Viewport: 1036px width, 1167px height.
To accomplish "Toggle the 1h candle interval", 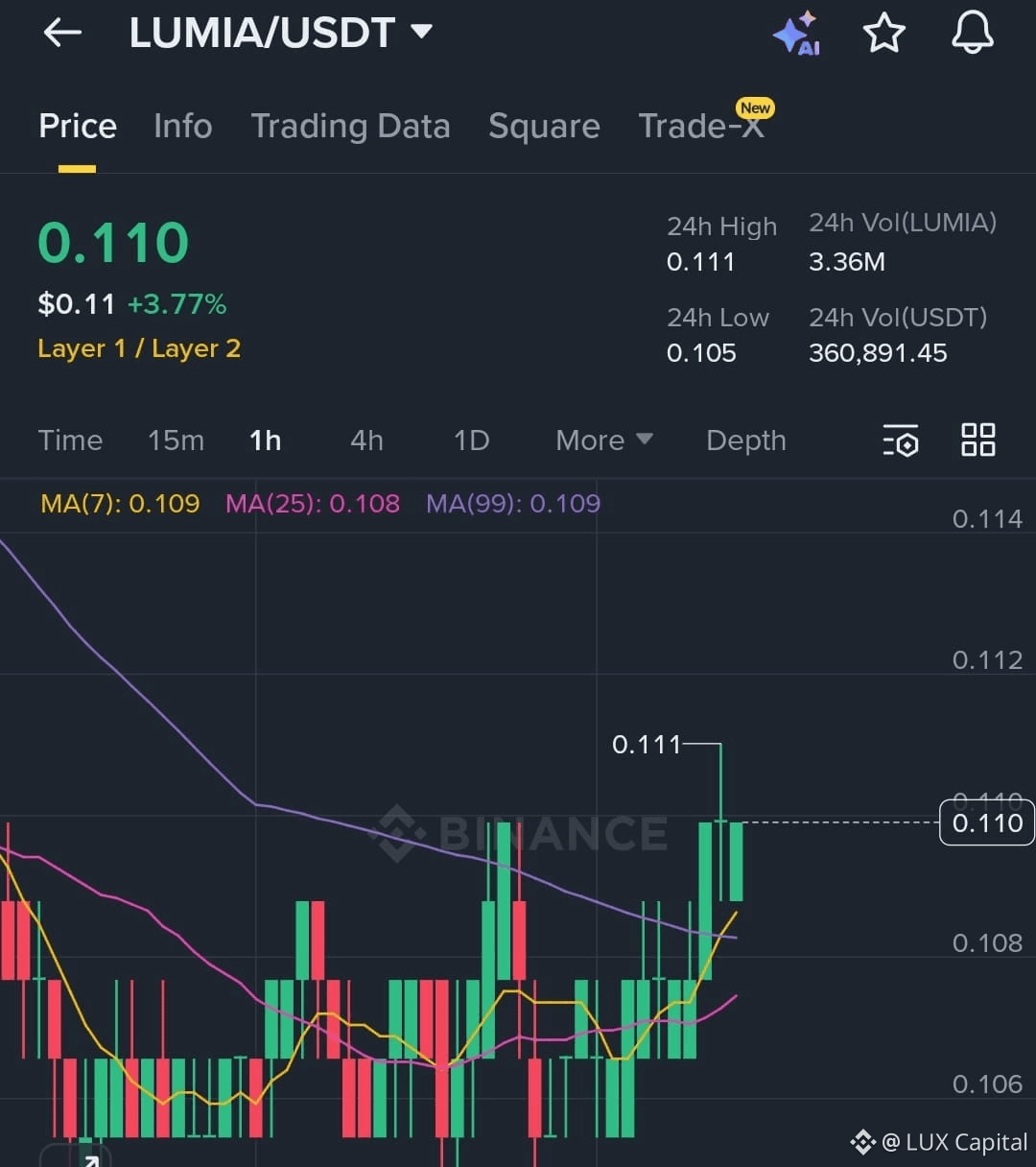I will [265, 441].
